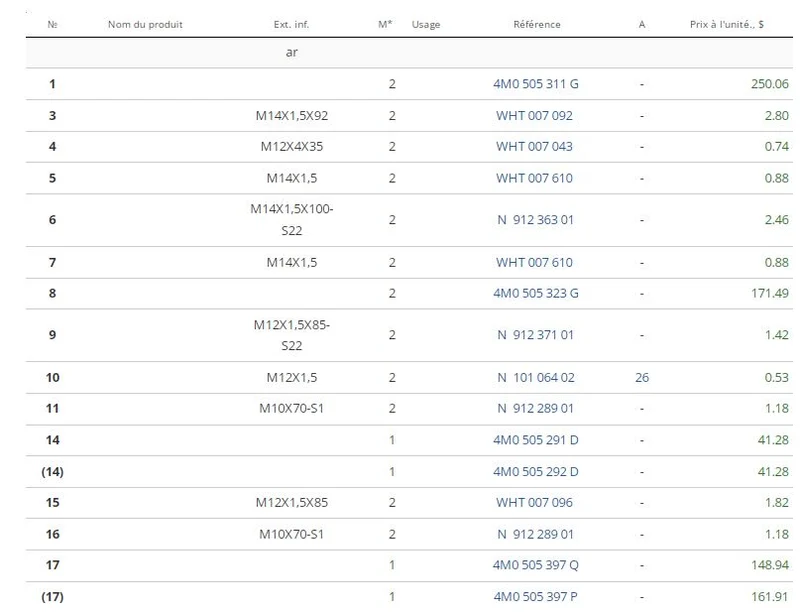Open part reference 4M0 505 397 Q
This screenshot has width=800, height=612.
tap(535, 565)
